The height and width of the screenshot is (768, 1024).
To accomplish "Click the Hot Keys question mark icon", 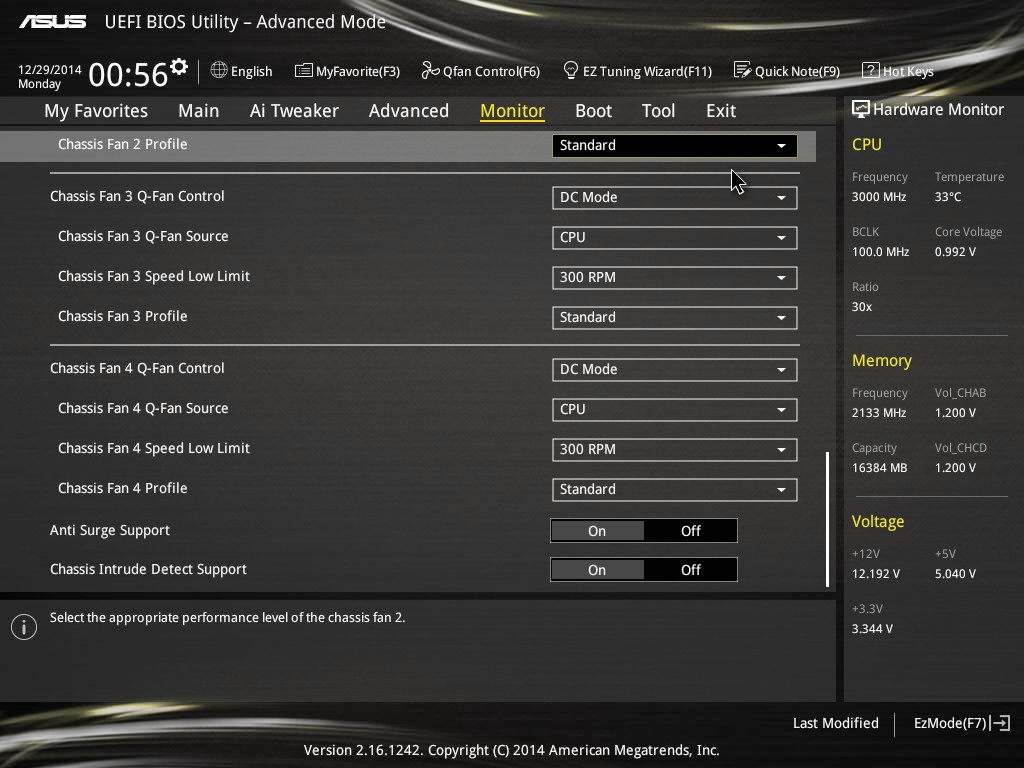I will click(x=871, y=71).
